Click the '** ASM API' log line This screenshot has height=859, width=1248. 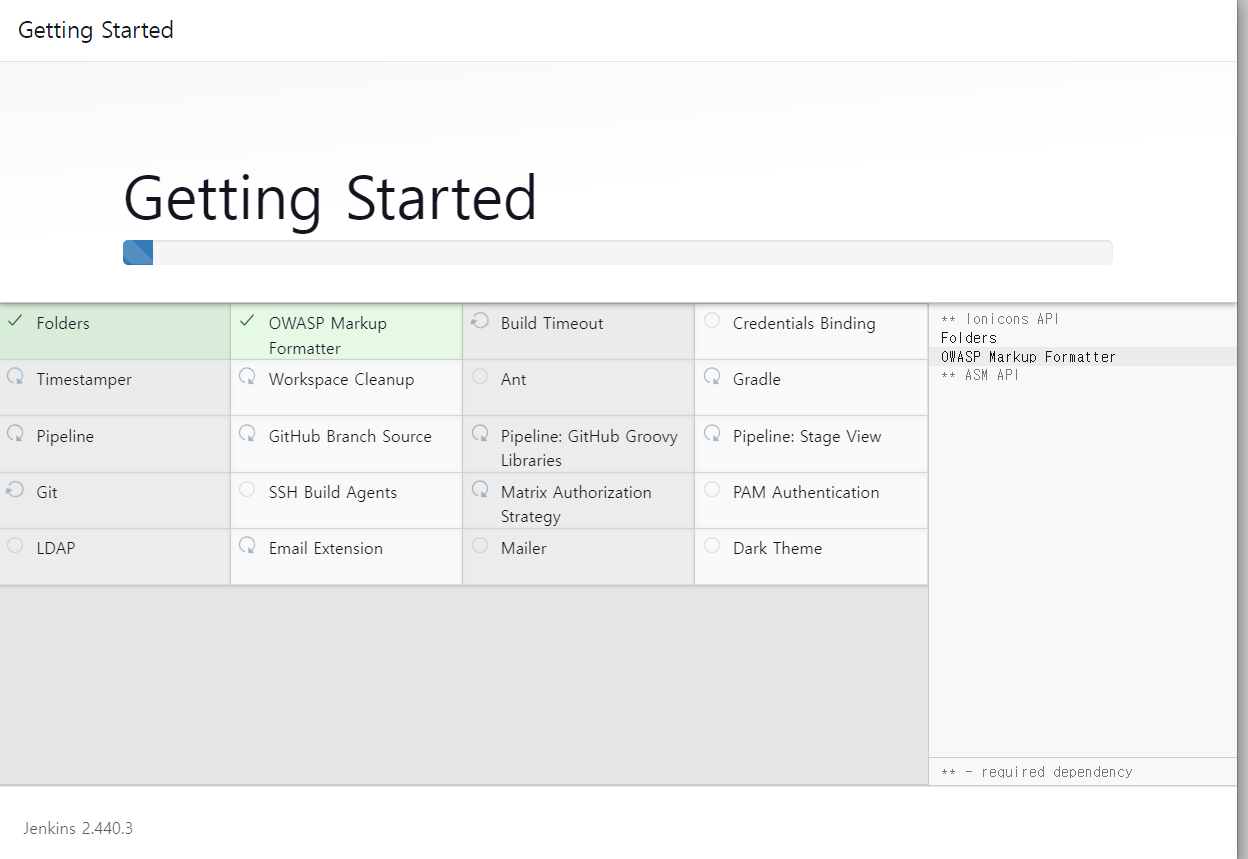[979, 375]
